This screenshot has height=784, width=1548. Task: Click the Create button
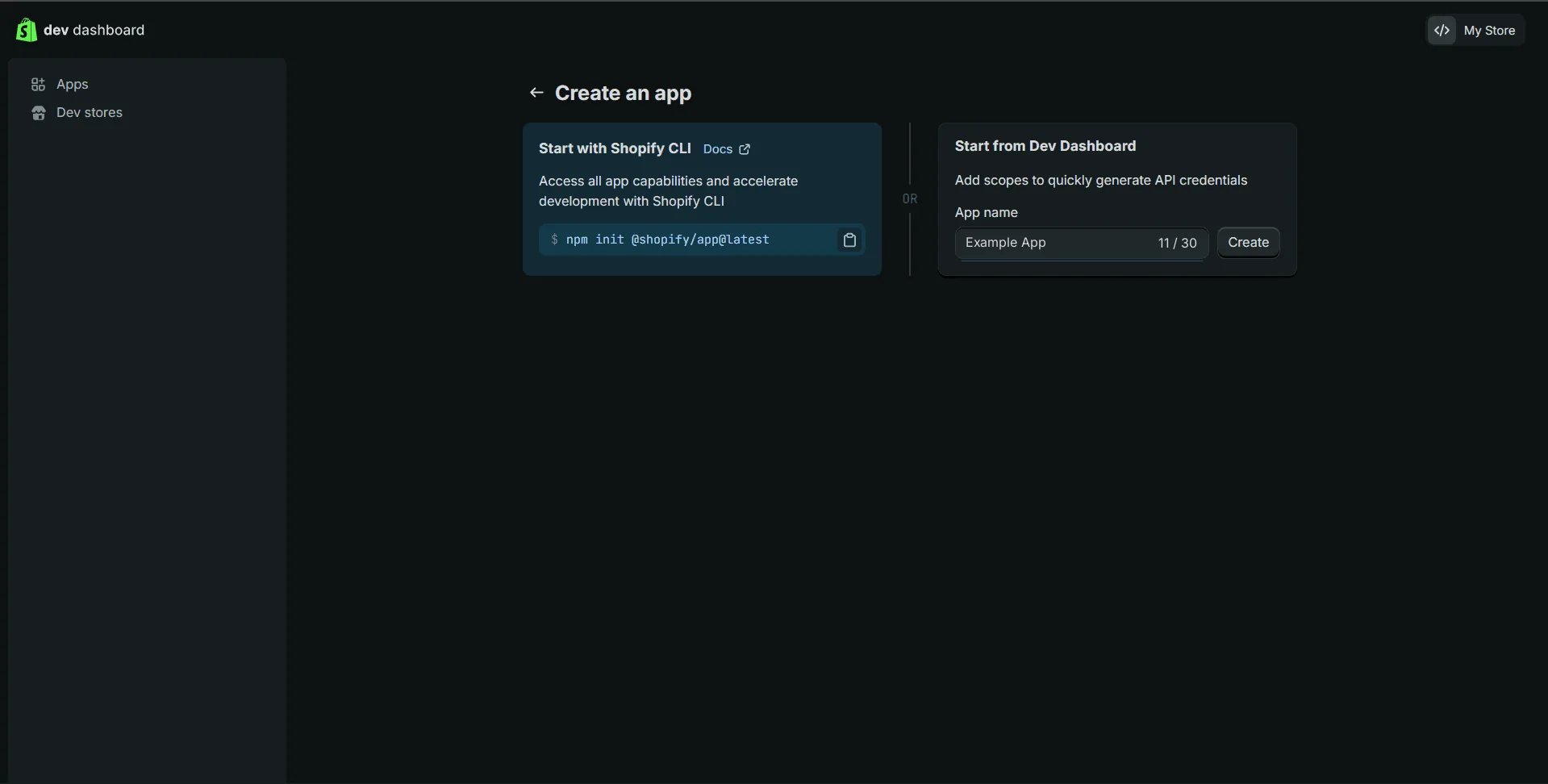pyautogui.click(x=1248, y=242)
